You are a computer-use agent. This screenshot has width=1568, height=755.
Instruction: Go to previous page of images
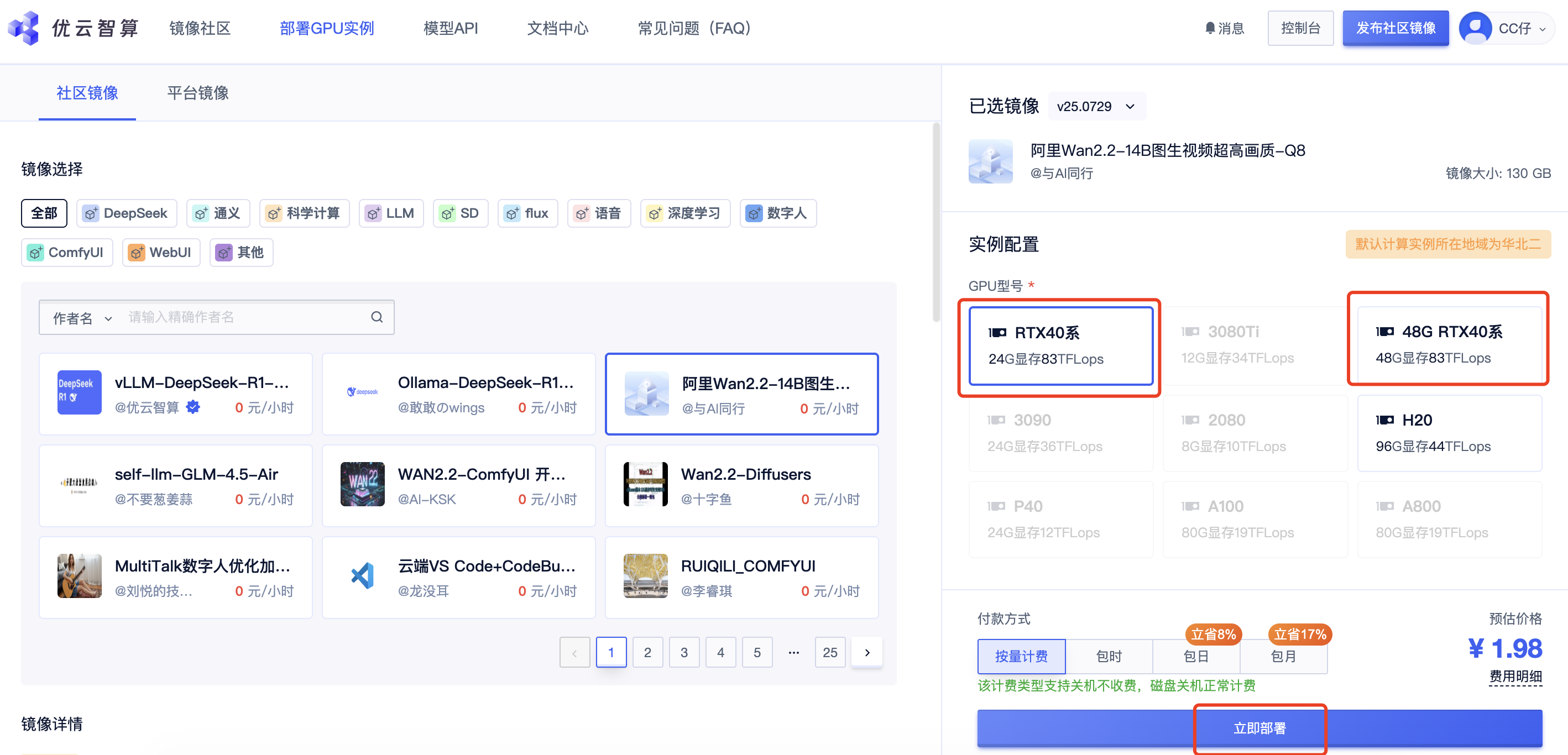[x=574, y=652]
